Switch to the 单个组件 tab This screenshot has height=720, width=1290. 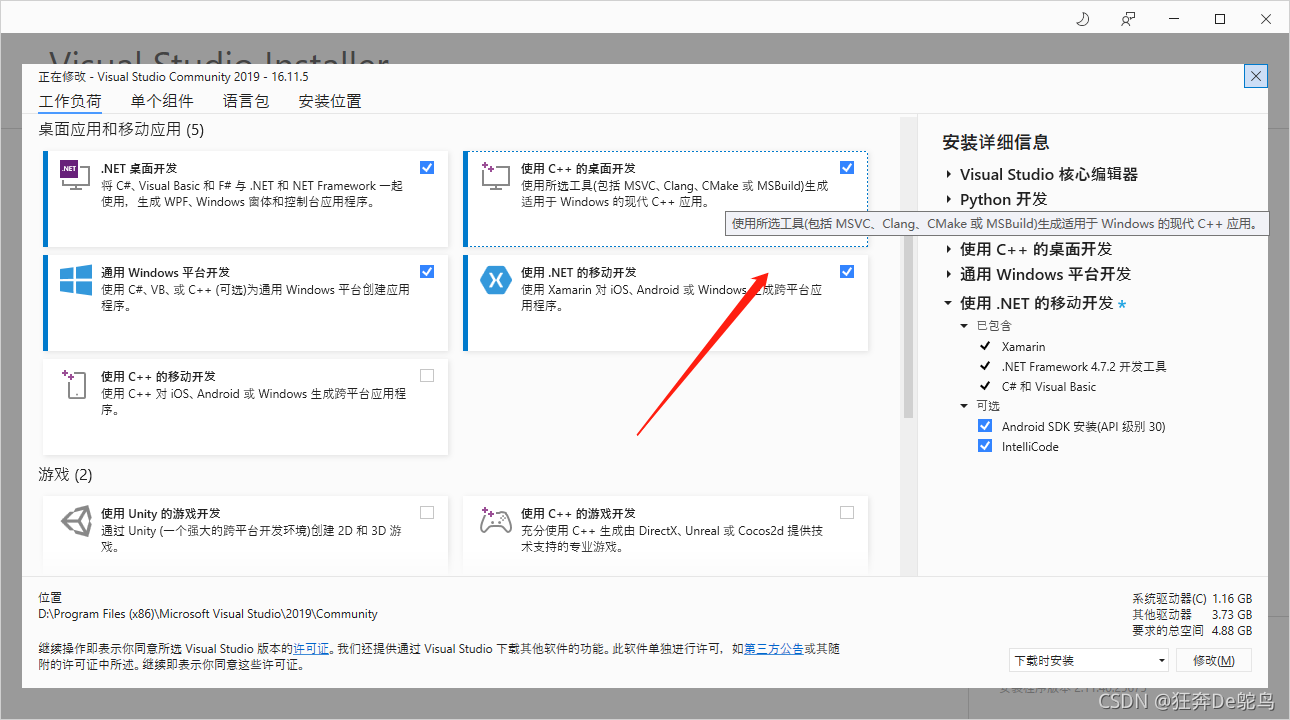pos(162,101)
